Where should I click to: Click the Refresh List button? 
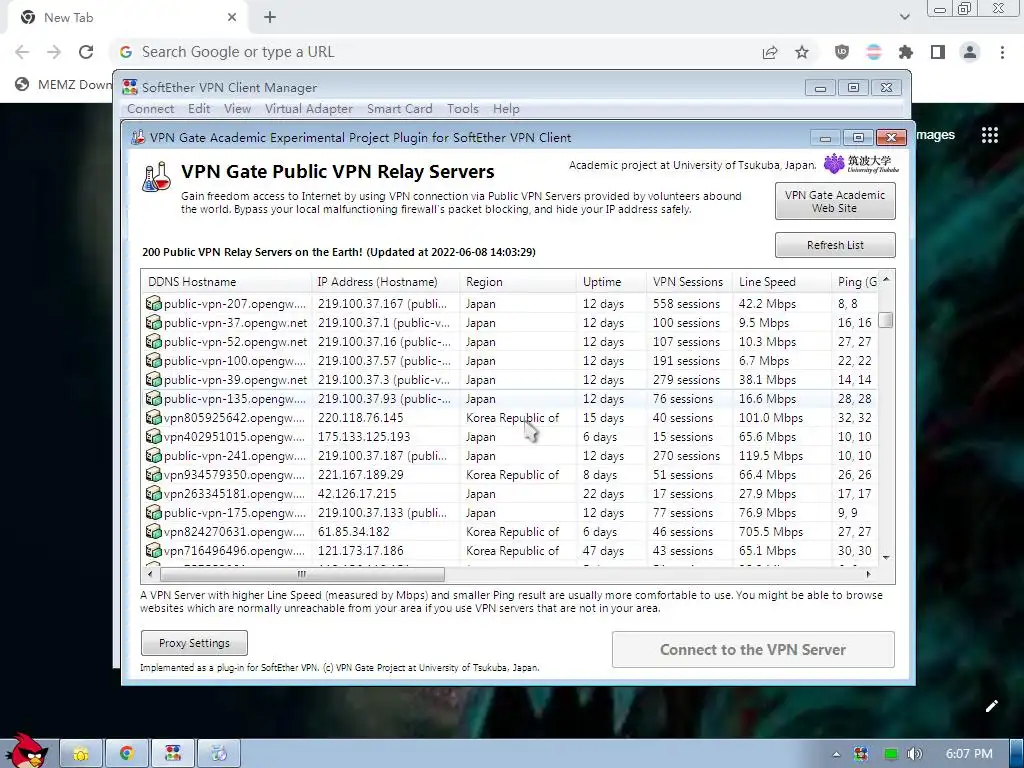pos(835,245)
